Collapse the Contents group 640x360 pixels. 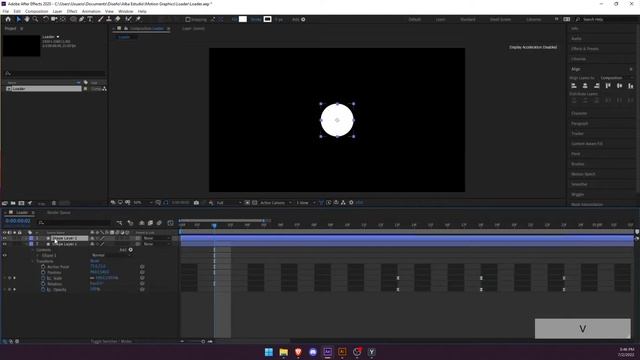[33, 250]
